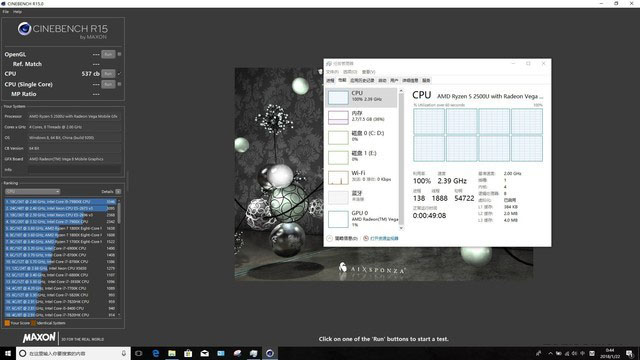
Task: Open Cinebench File menu
Action: [6, 12]
